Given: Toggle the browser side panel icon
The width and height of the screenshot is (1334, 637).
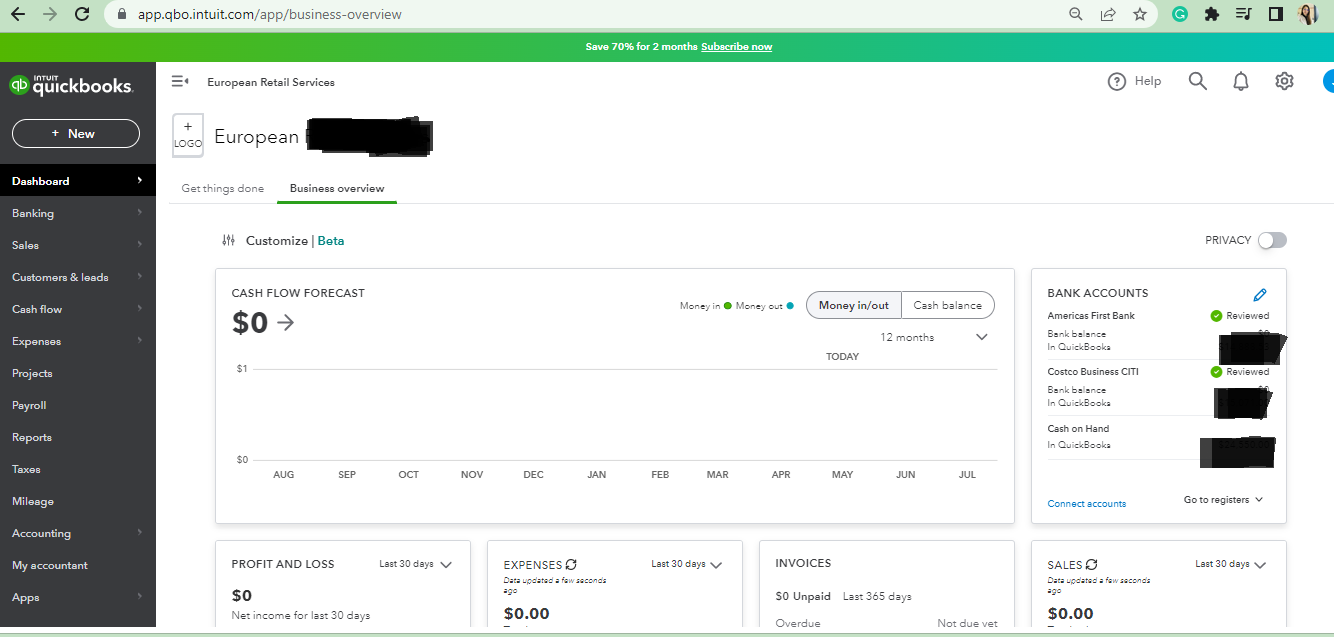Looking at the screenshot, I should pyautogui.click(x=1275, y=14).
